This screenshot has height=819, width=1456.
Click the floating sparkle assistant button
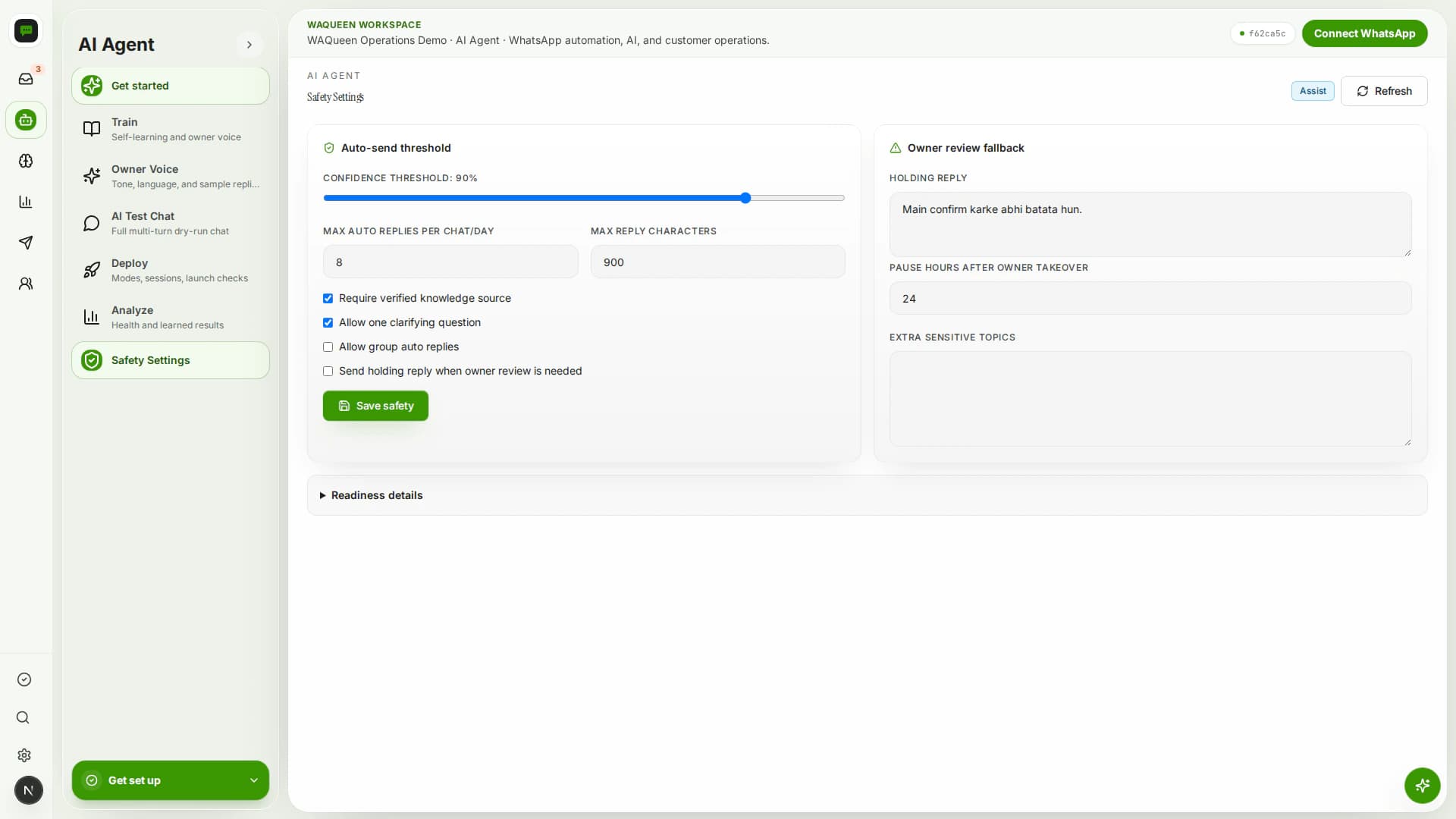[1422, 786]
